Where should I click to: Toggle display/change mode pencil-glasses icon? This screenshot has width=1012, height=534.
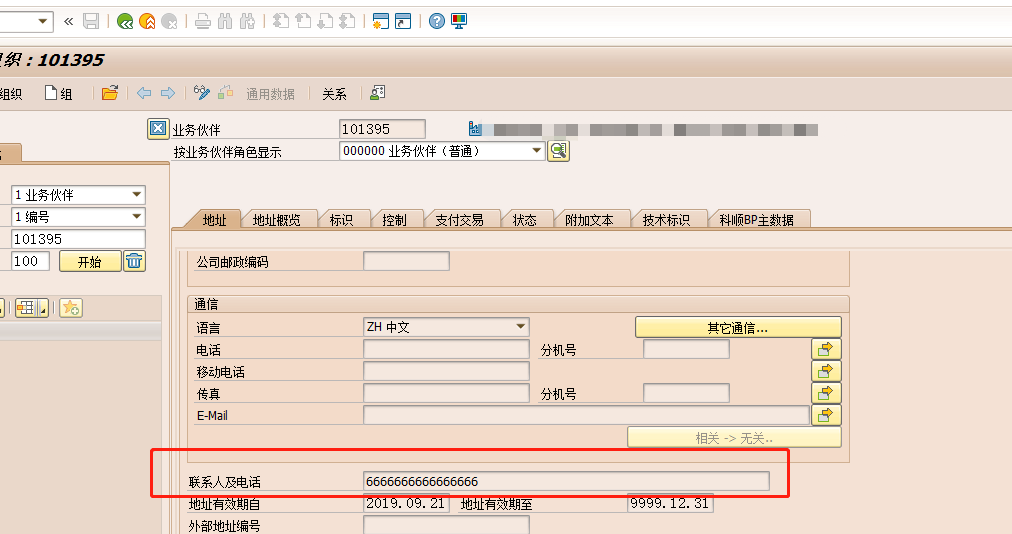(x=202, y=93)
